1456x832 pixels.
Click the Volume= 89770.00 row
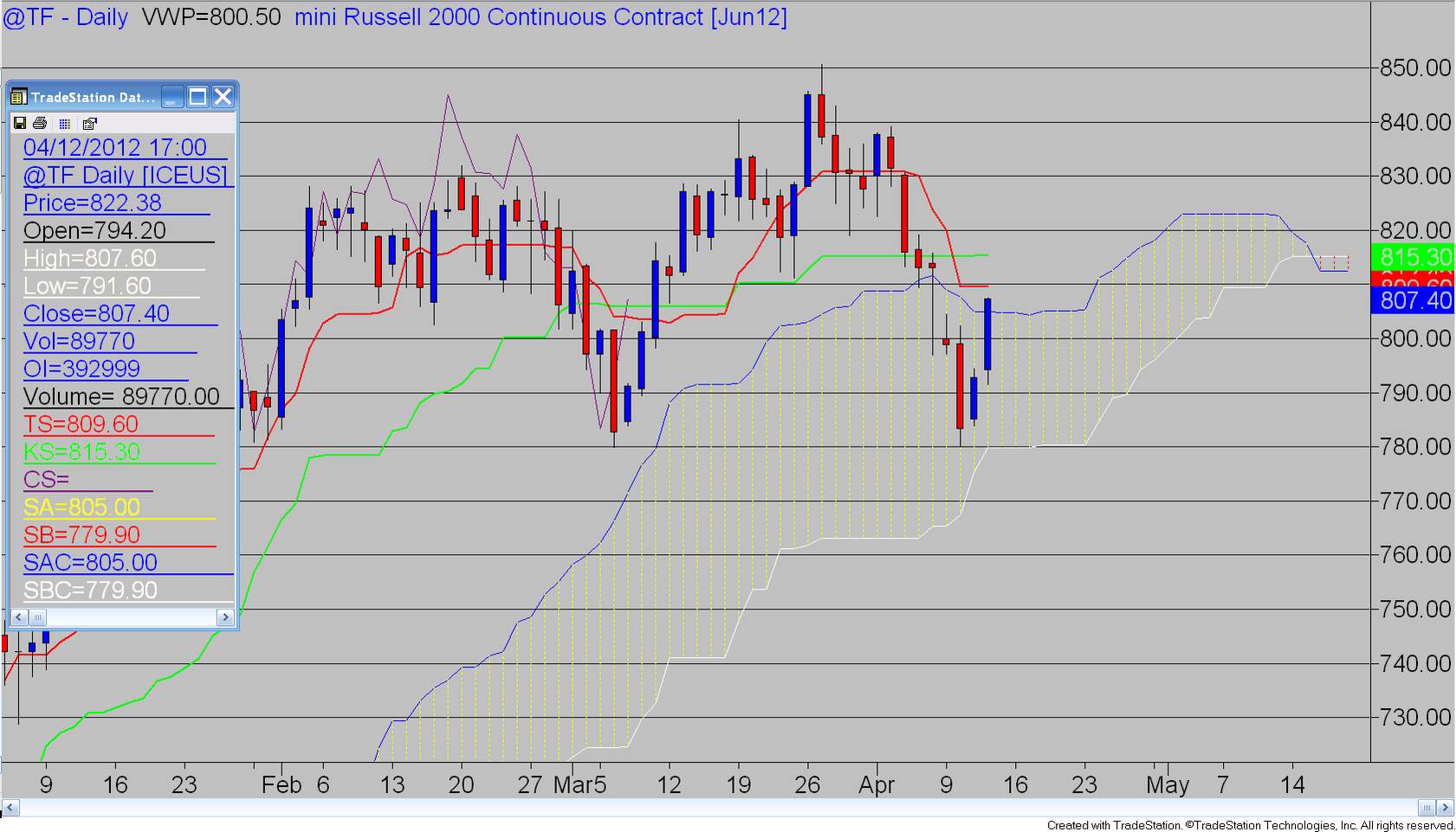pyautogui.click(x=121, y=397)
